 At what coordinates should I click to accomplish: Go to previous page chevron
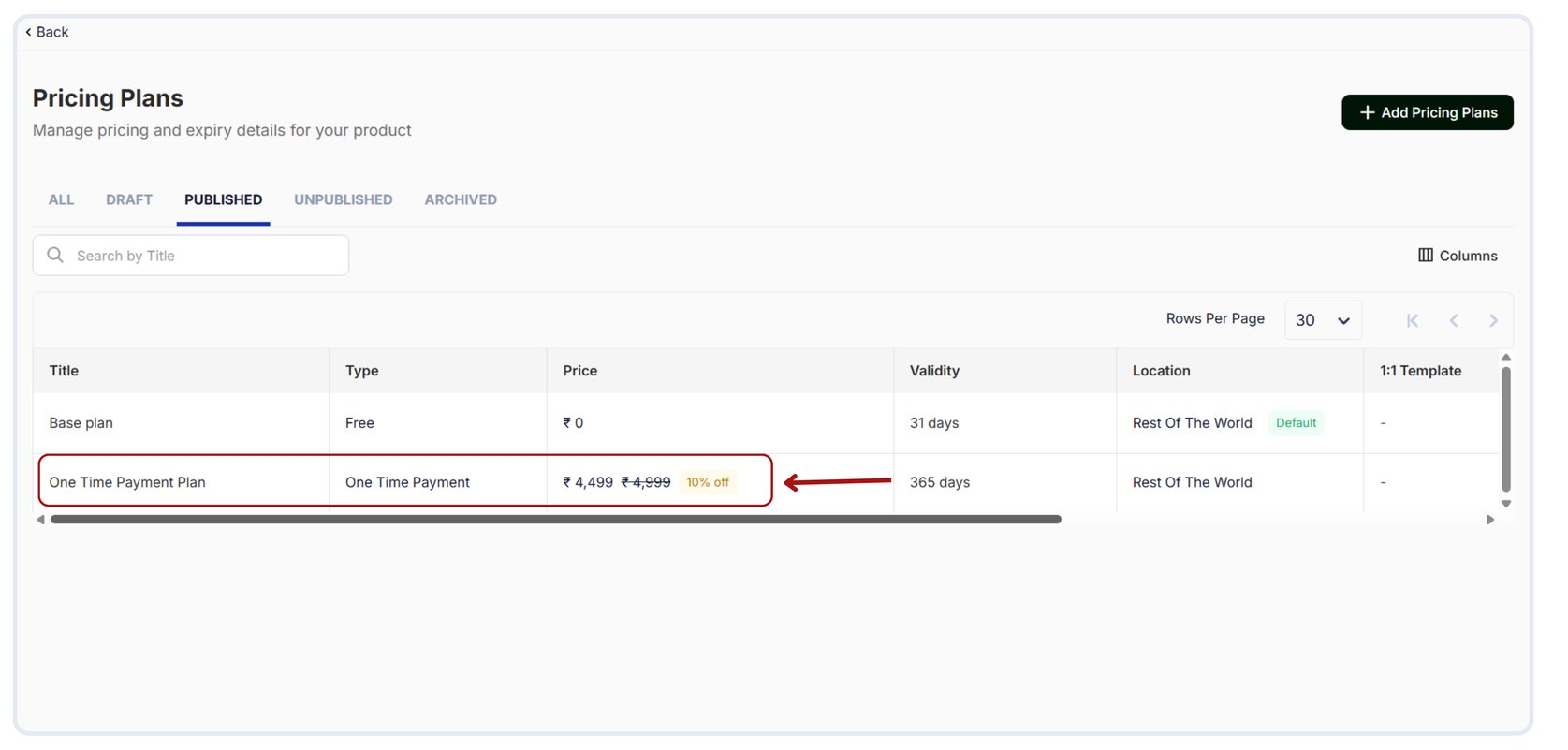[1454, 320]
